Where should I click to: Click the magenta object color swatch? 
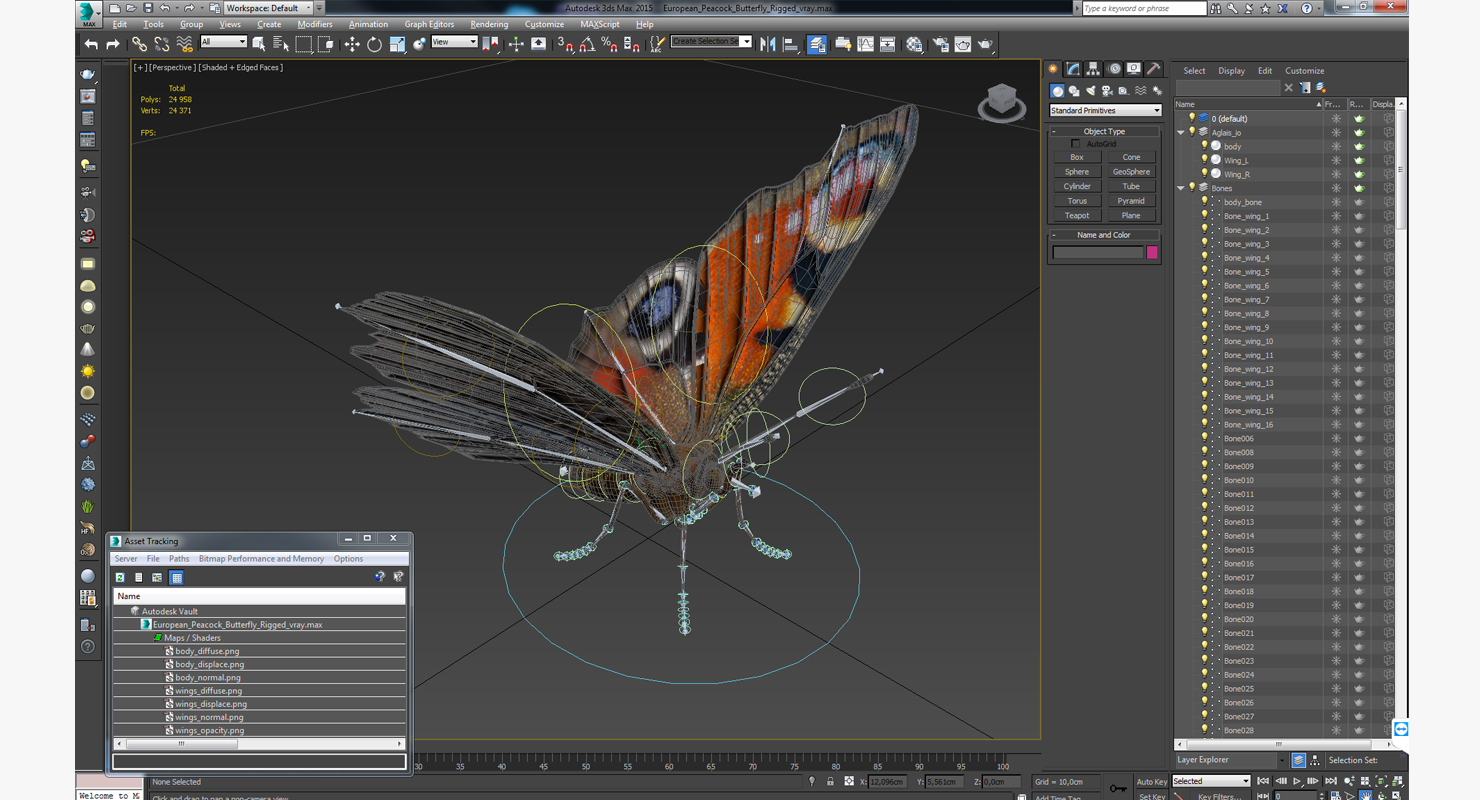1152,253
